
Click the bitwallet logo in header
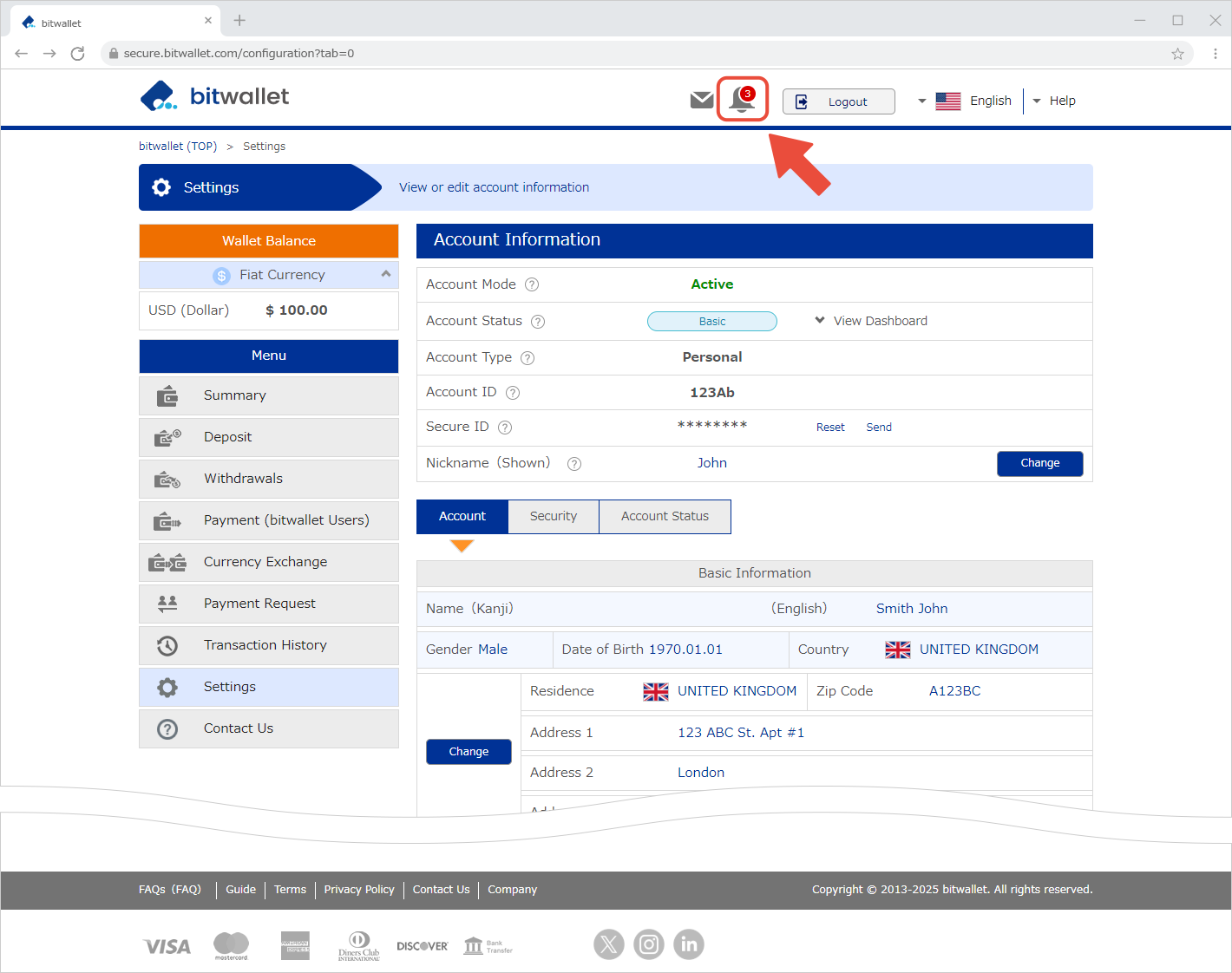click(x=214, y=96)
